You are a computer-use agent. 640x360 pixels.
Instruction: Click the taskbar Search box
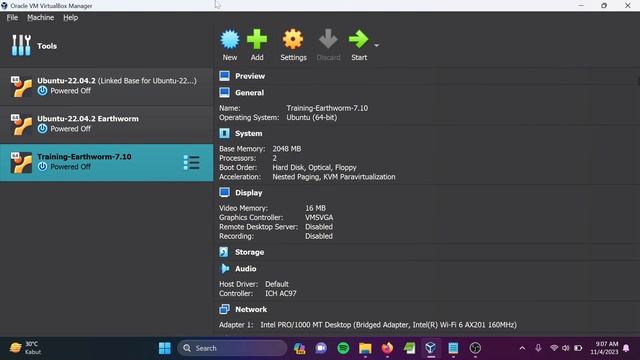point(232,348)
